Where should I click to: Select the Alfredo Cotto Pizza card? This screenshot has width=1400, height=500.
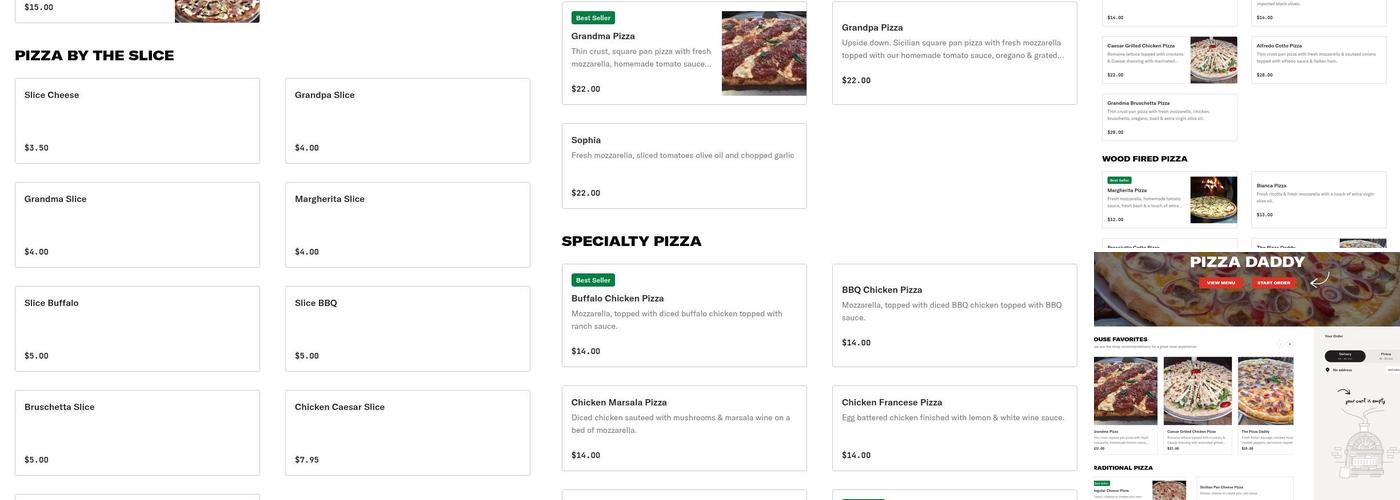(x=1318, y=60)
